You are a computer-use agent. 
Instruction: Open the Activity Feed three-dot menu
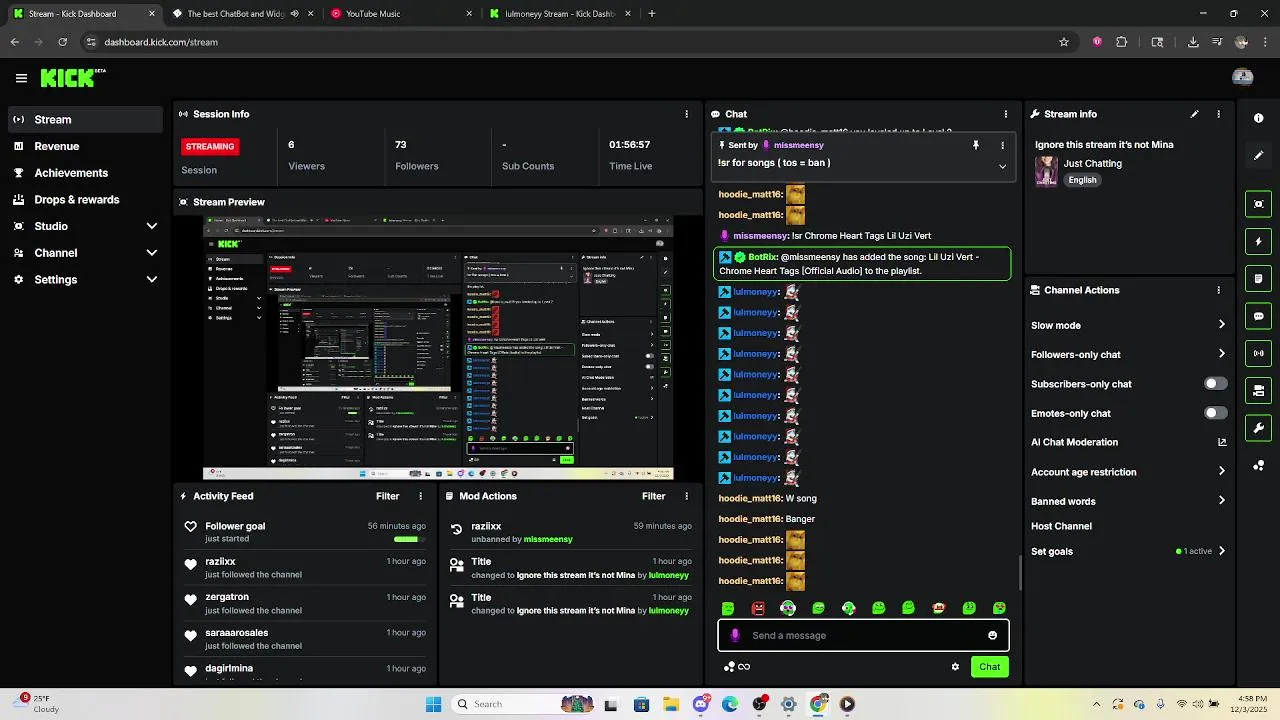click(x=420, y=496)
